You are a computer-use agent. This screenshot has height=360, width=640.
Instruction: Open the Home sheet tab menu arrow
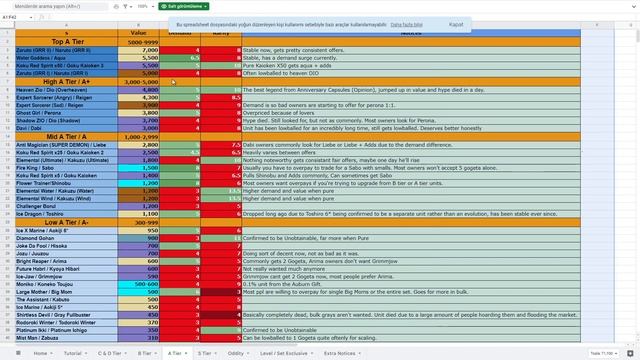pos(51,353)
